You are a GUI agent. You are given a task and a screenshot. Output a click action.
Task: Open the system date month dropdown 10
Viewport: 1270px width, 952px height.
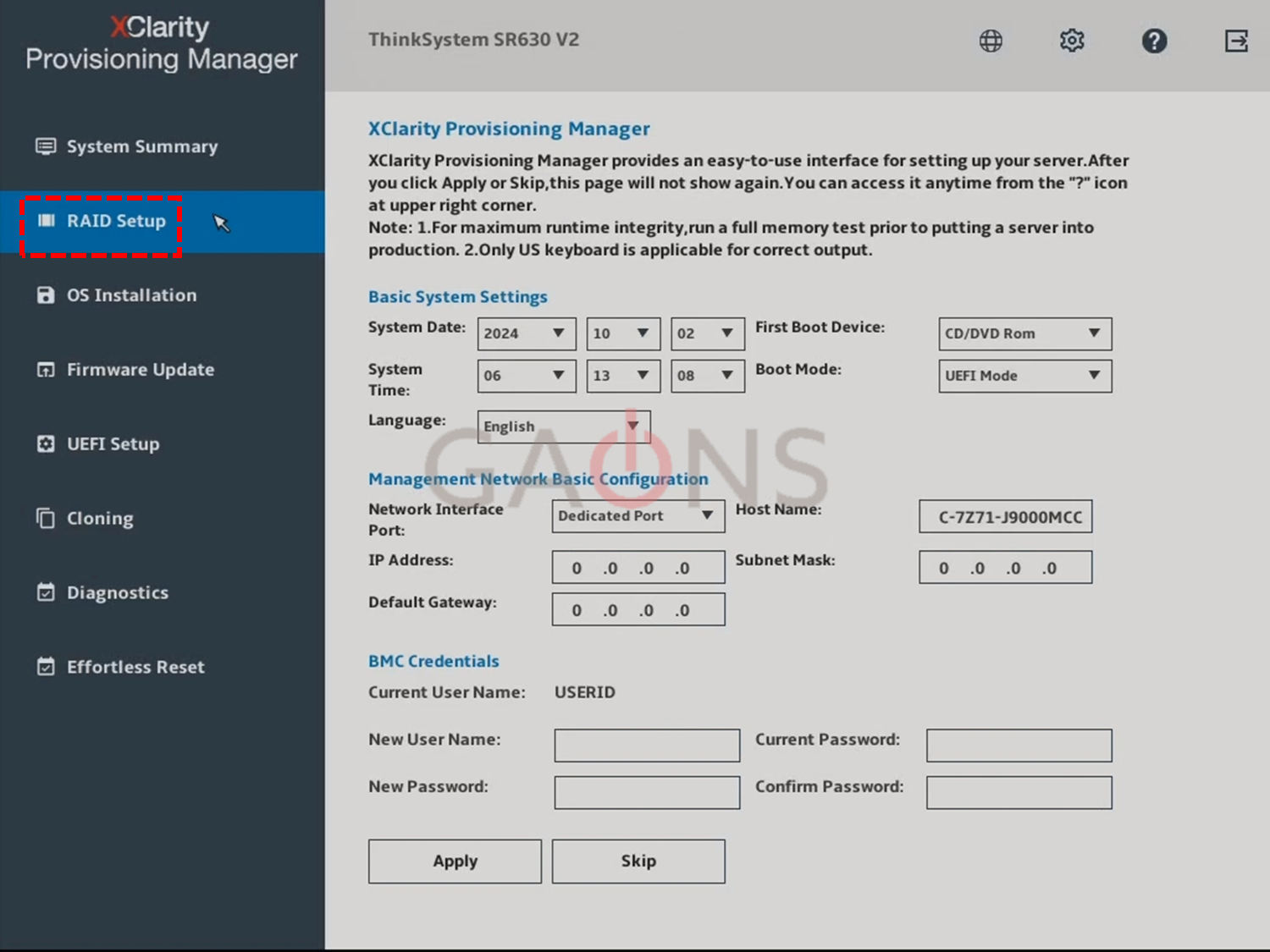623,333
